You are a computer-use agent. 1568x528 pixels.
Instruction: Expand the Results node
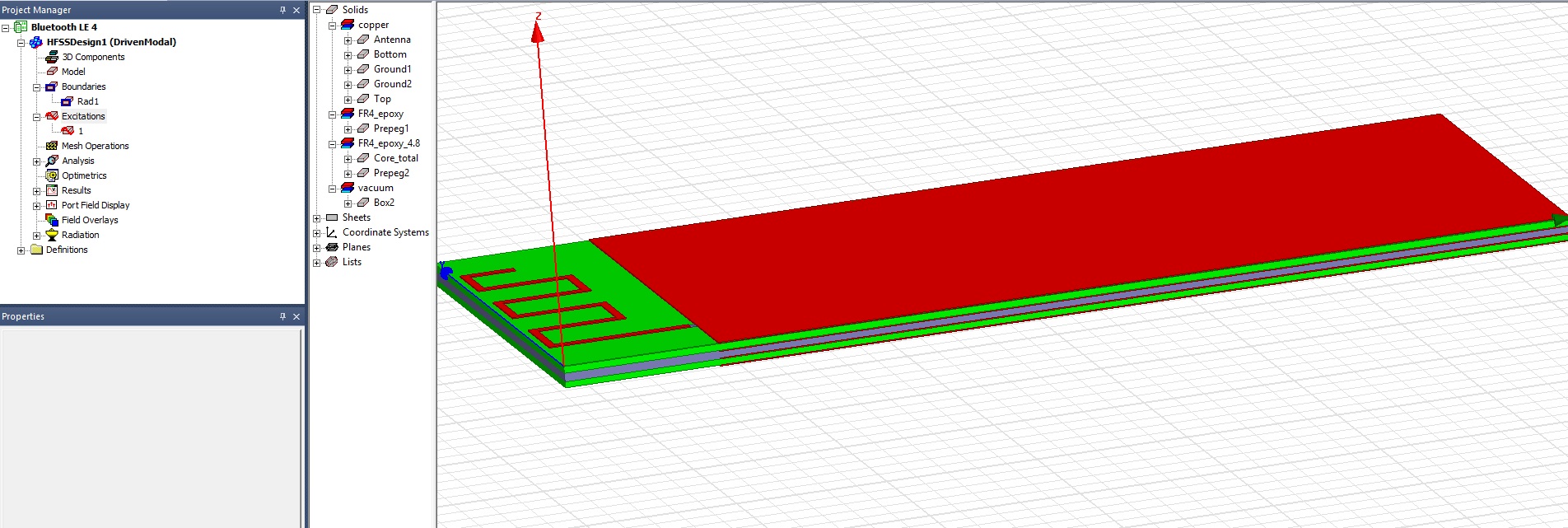click(36, 190)
